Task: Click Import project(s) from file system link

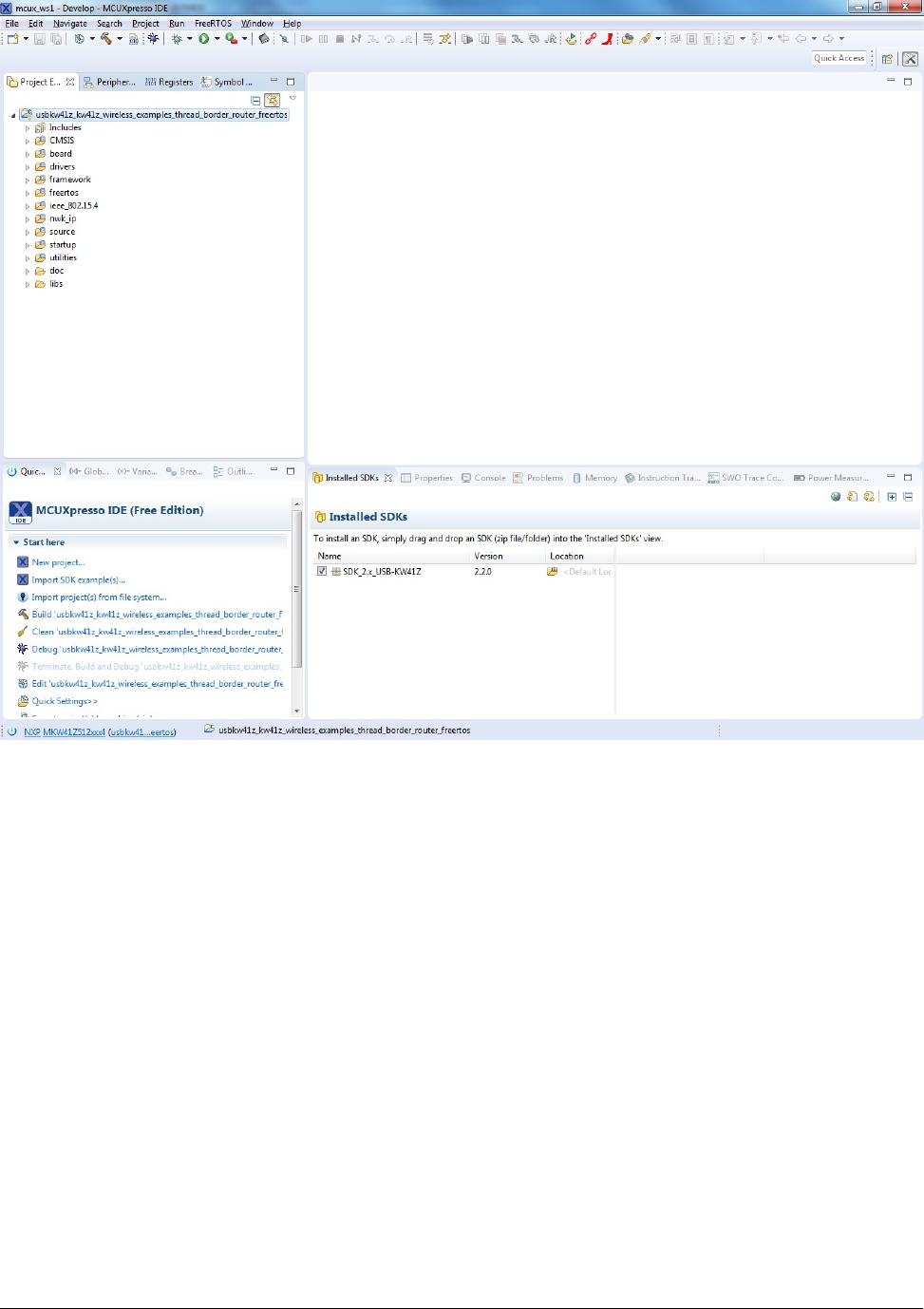Action: [x=99, y=598]
